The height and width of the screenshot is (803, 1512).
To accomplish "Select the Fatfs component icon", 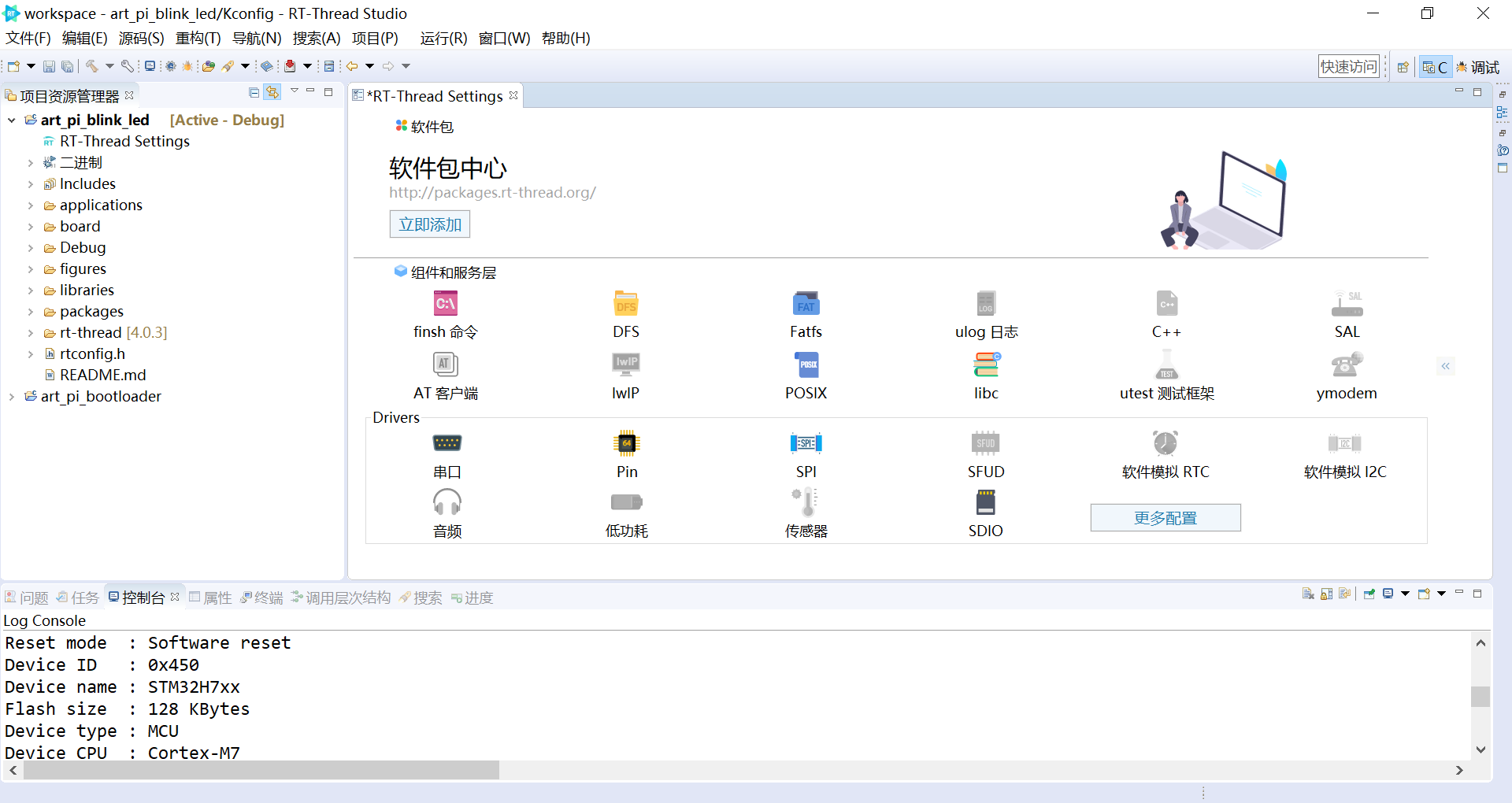I will tap(806, 304).
